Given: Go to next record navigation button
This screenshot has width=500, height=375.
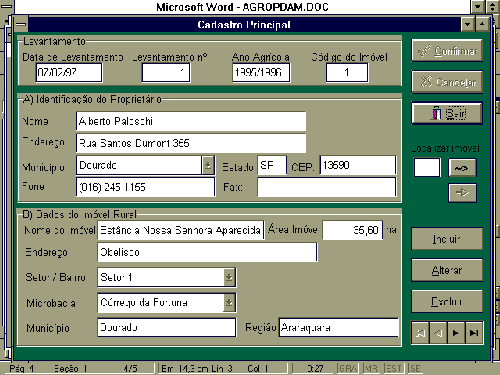Looking at the screenshot, I should (456, 333).
